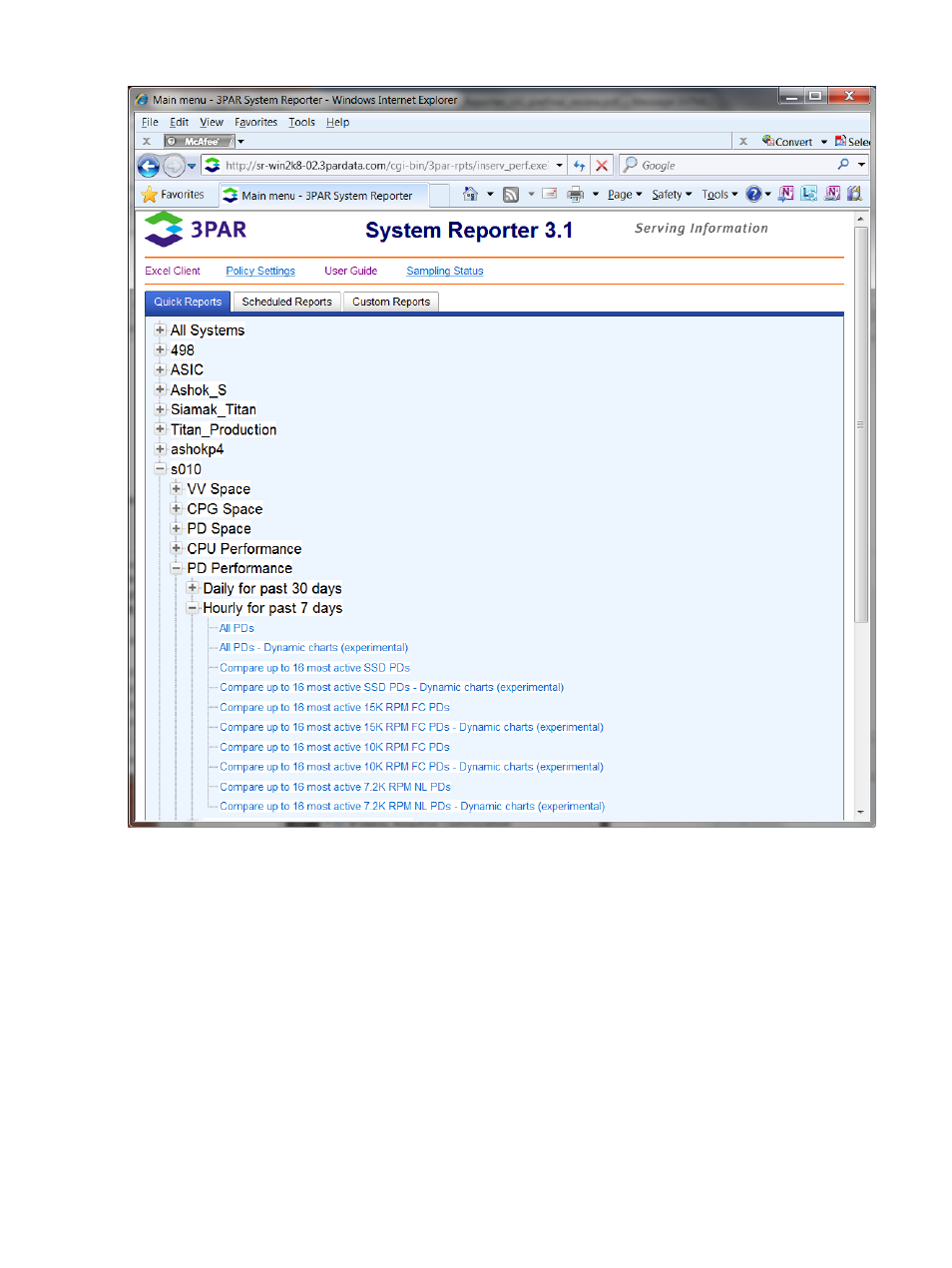Expand the VV Space node
The height and width of the screenshot is (1268, 952).
click(x=177, y=488)
